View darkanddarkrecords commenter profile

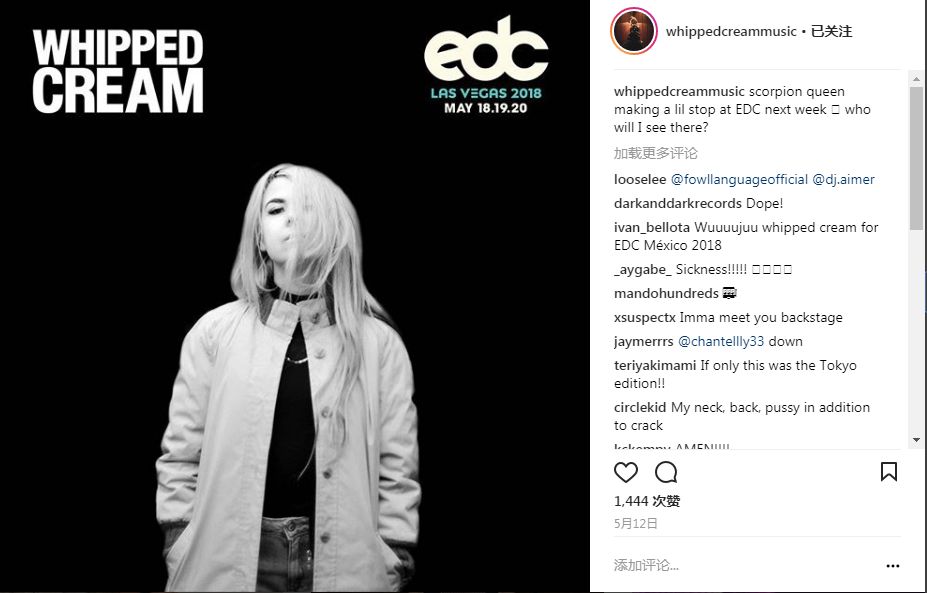coord(678,203)
